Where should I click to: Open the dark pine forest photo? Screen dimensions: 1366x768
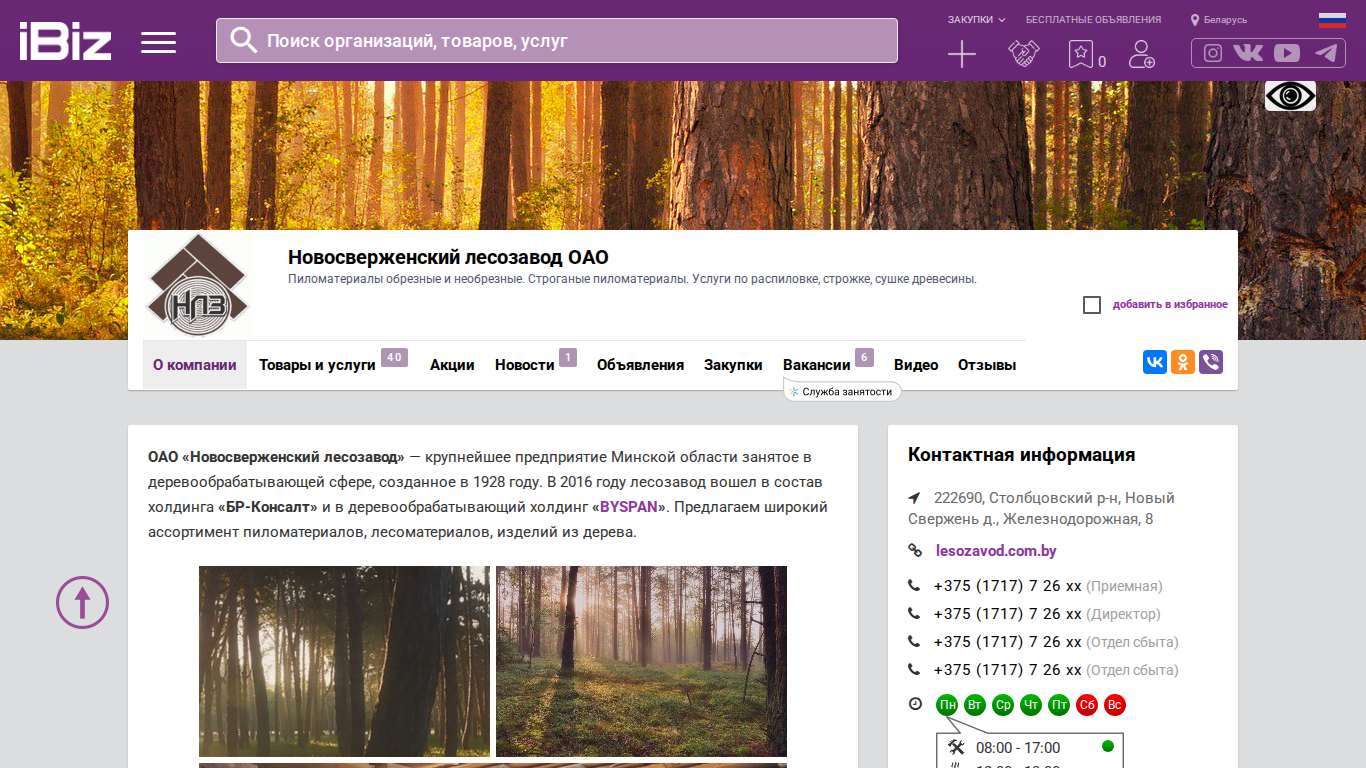pos(344,661)
